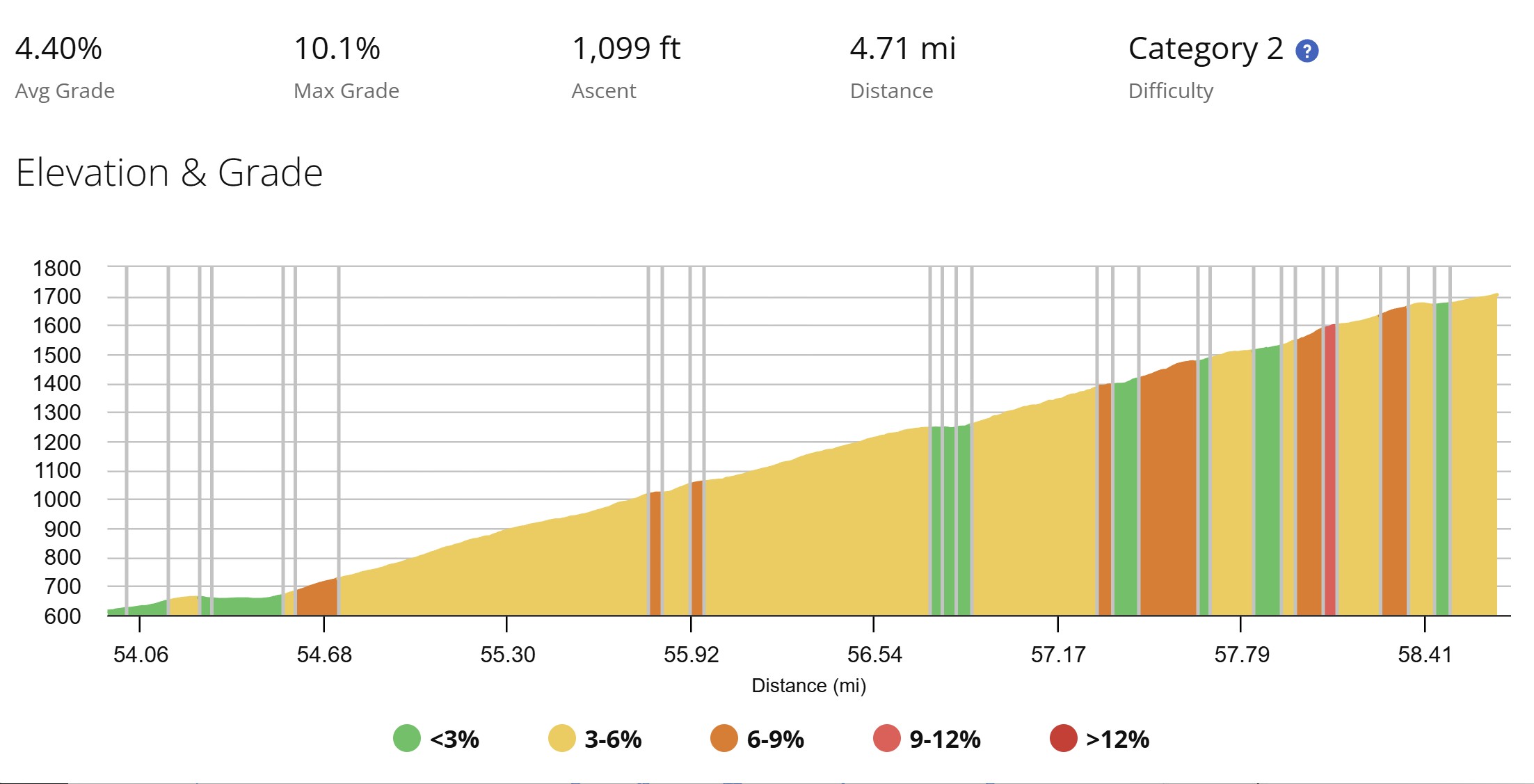Viewport: 1534px width, 784px height.
Task: Toggle the <3% legend label
Action: 454,739
